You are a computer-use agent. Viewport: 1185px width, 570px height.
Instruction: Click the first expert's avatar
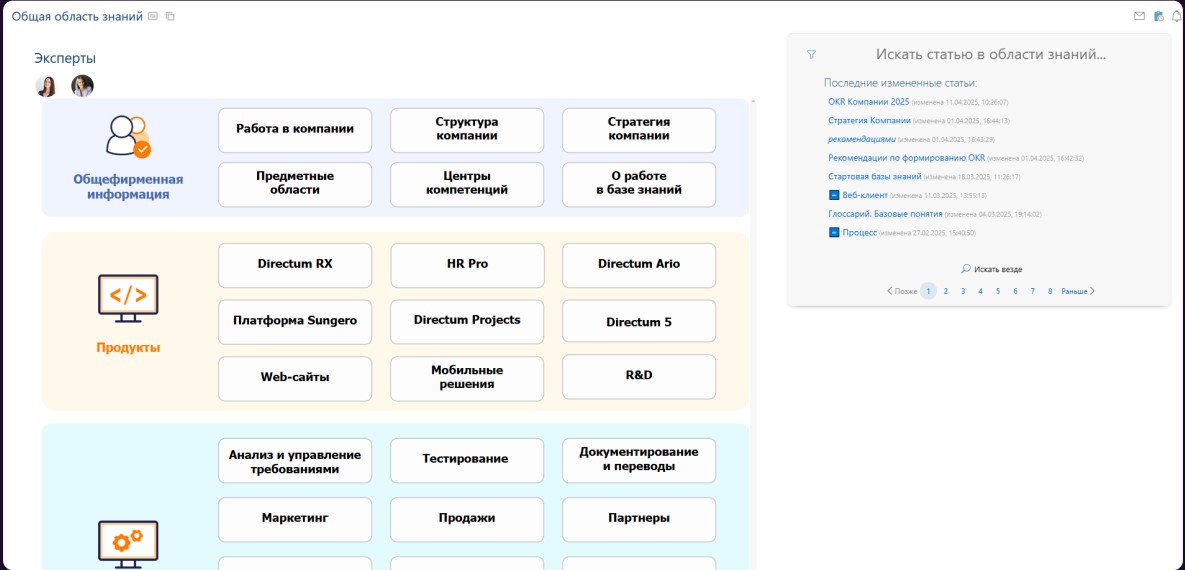click(x=46, y=85)
